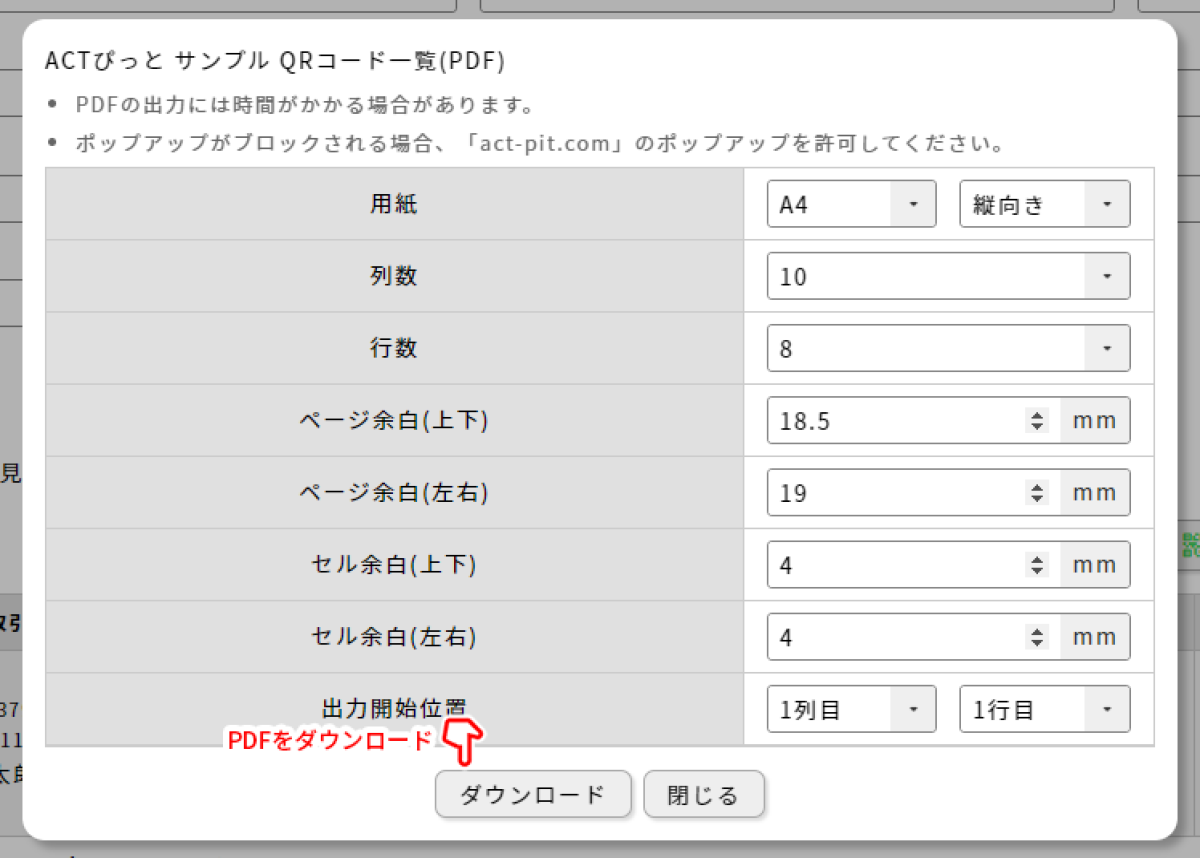Click the green QR code icon behind the dialog
The width and height of the screenshot is (1200, 858).
coord(1190,545)
